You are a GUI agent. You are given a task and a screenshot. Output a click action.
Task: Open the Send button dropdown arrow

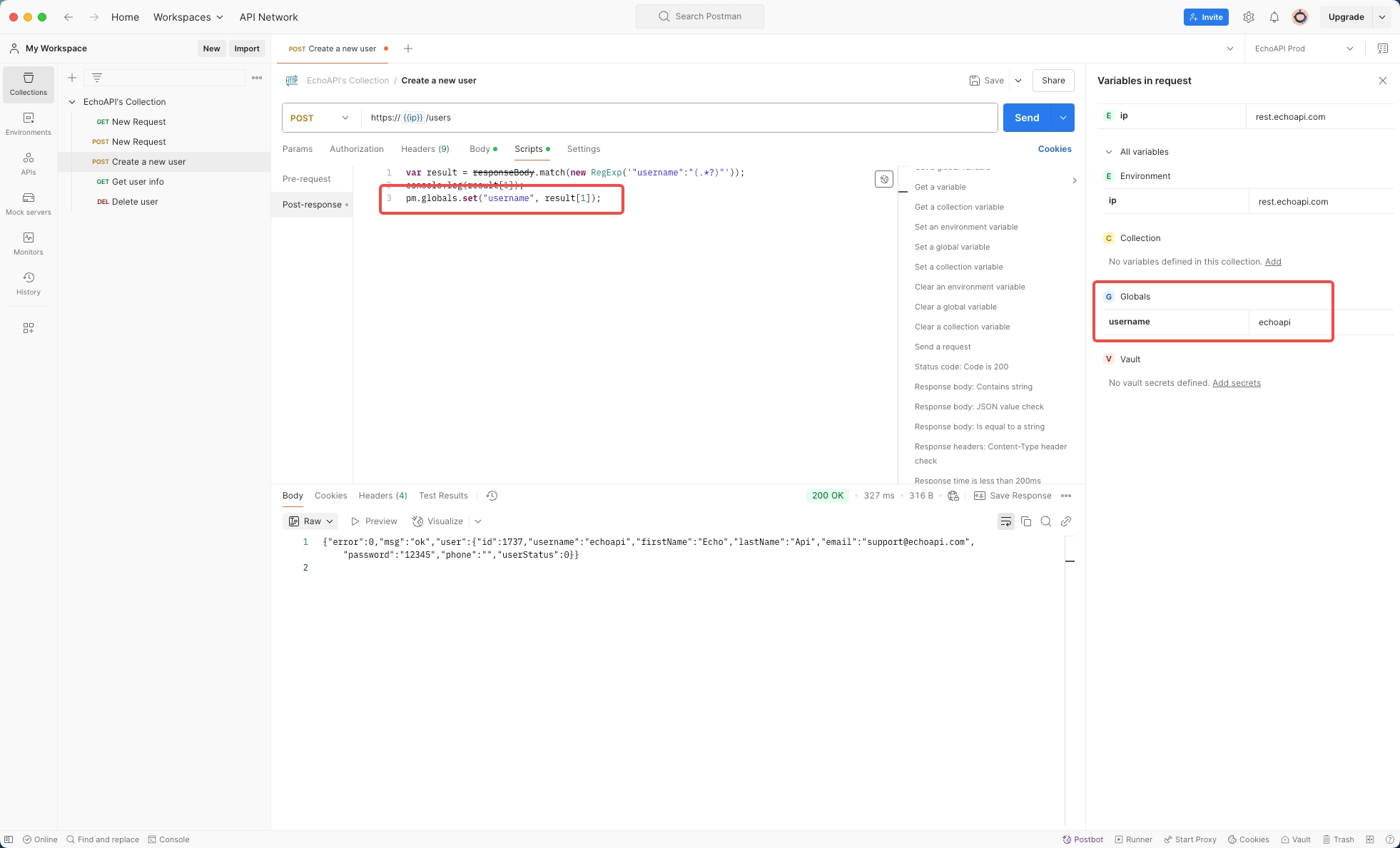[1063, 118]
